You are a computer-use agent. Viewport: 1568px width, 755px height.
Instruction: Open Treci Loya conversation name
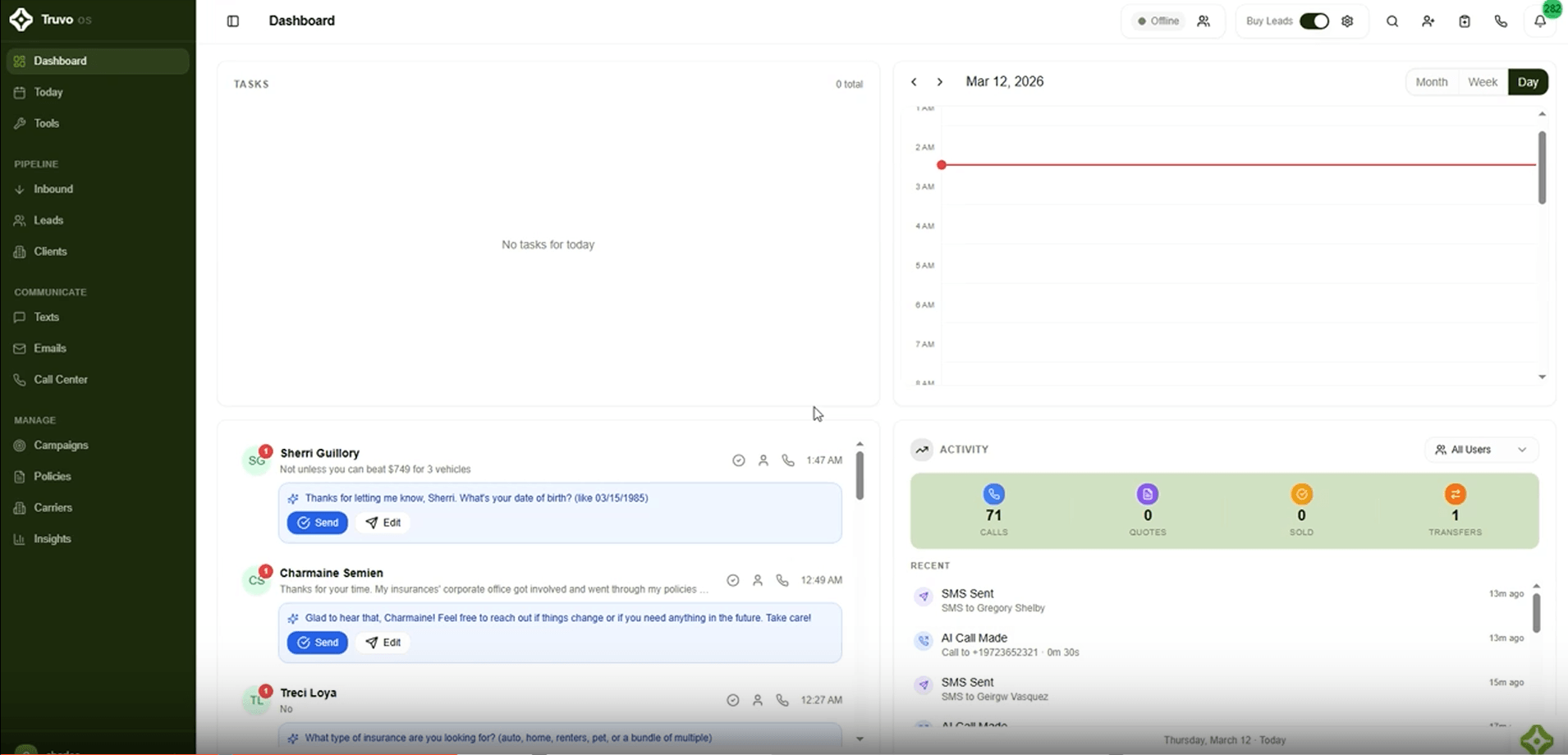(308, 693)
